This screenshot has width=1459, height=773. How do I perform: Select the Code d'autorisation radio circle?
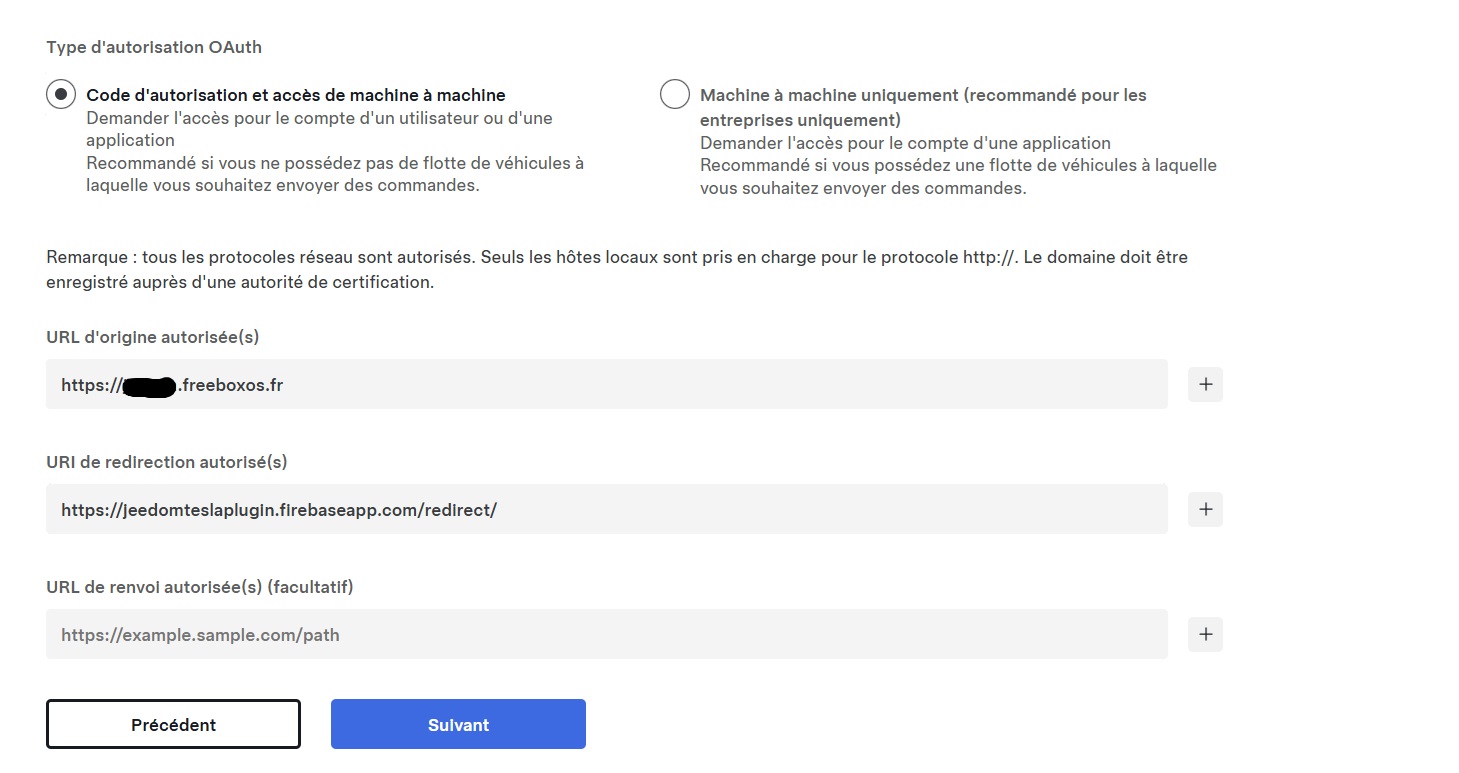(x=61, y=94)
